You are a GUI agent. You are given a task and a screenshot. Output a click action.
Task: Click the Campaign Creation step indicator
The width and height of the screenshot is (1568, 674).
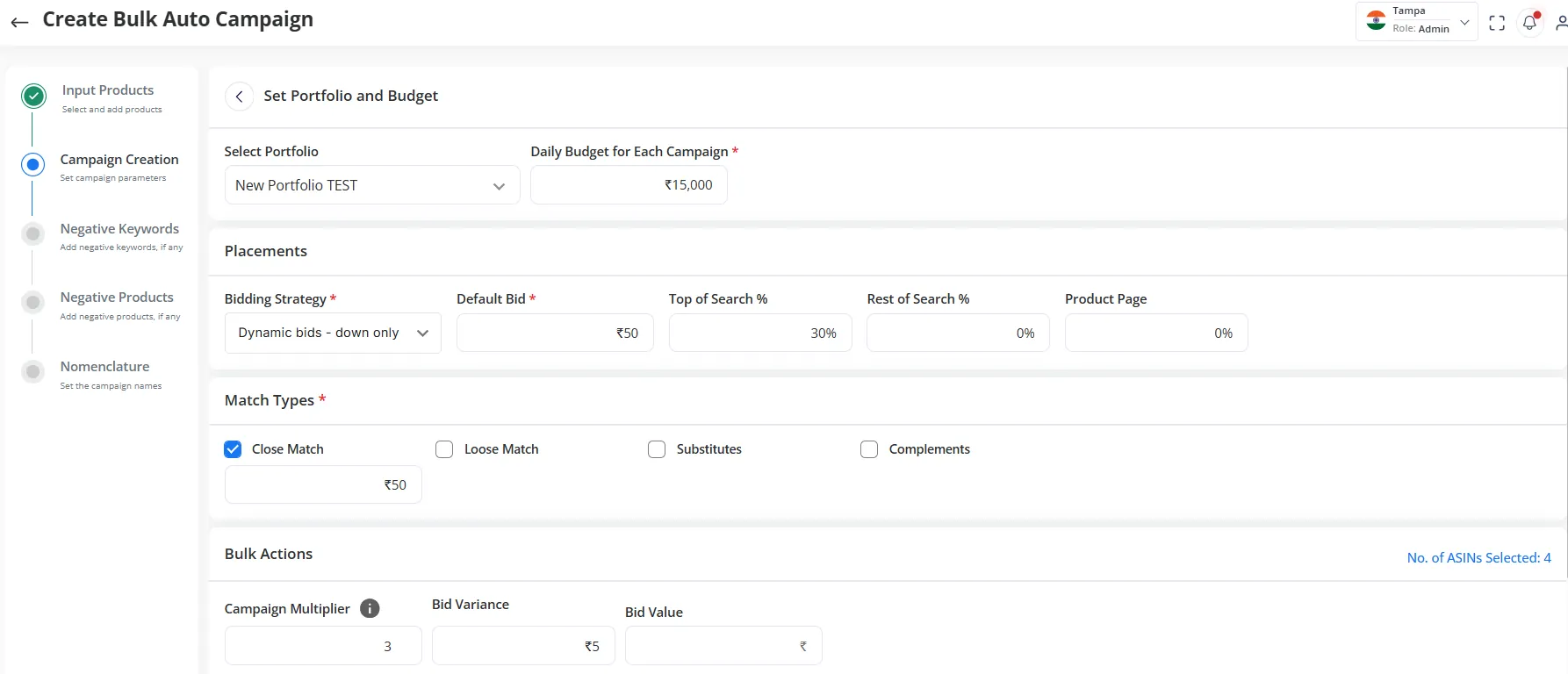click(33, 164)
